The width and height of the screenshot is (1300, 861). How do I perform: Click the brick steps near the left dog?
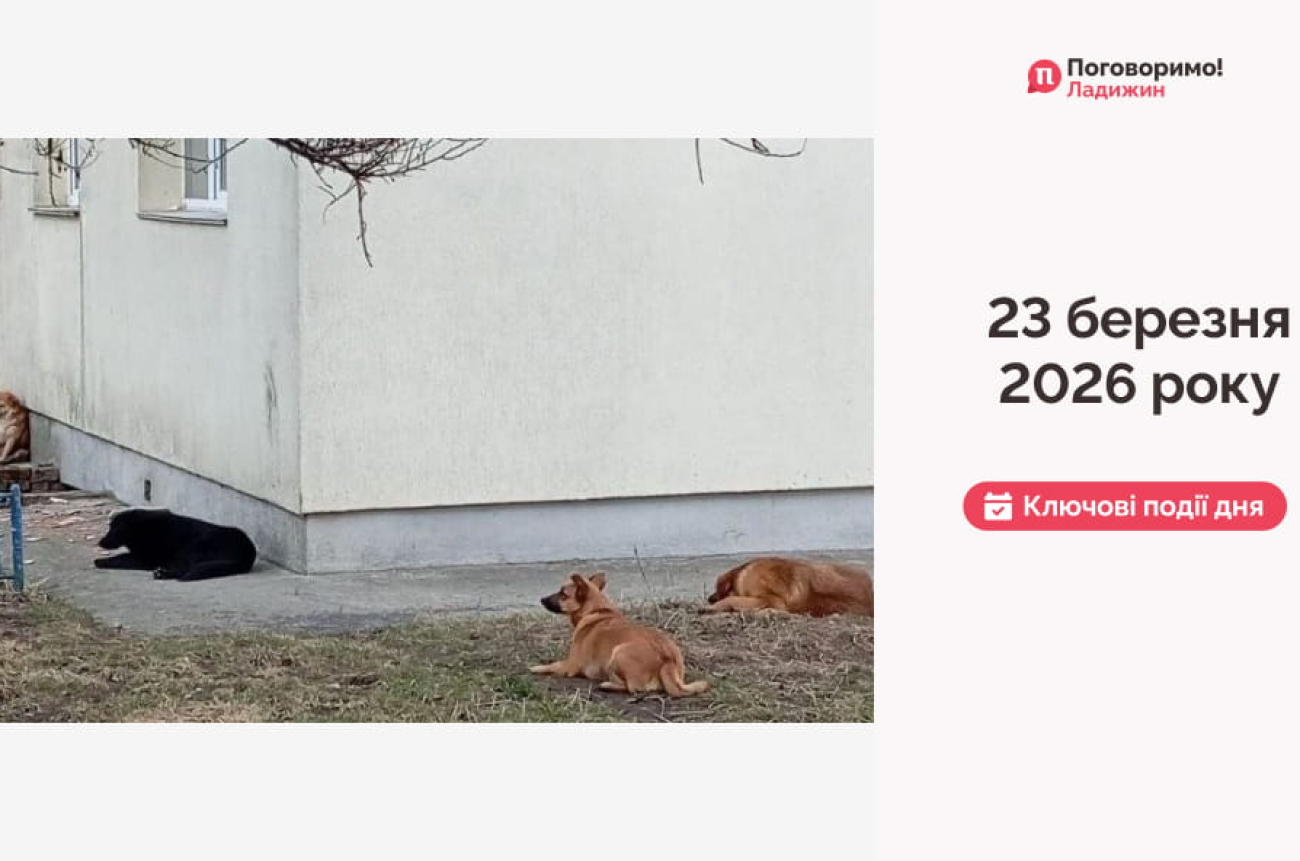tap(28, 476)
